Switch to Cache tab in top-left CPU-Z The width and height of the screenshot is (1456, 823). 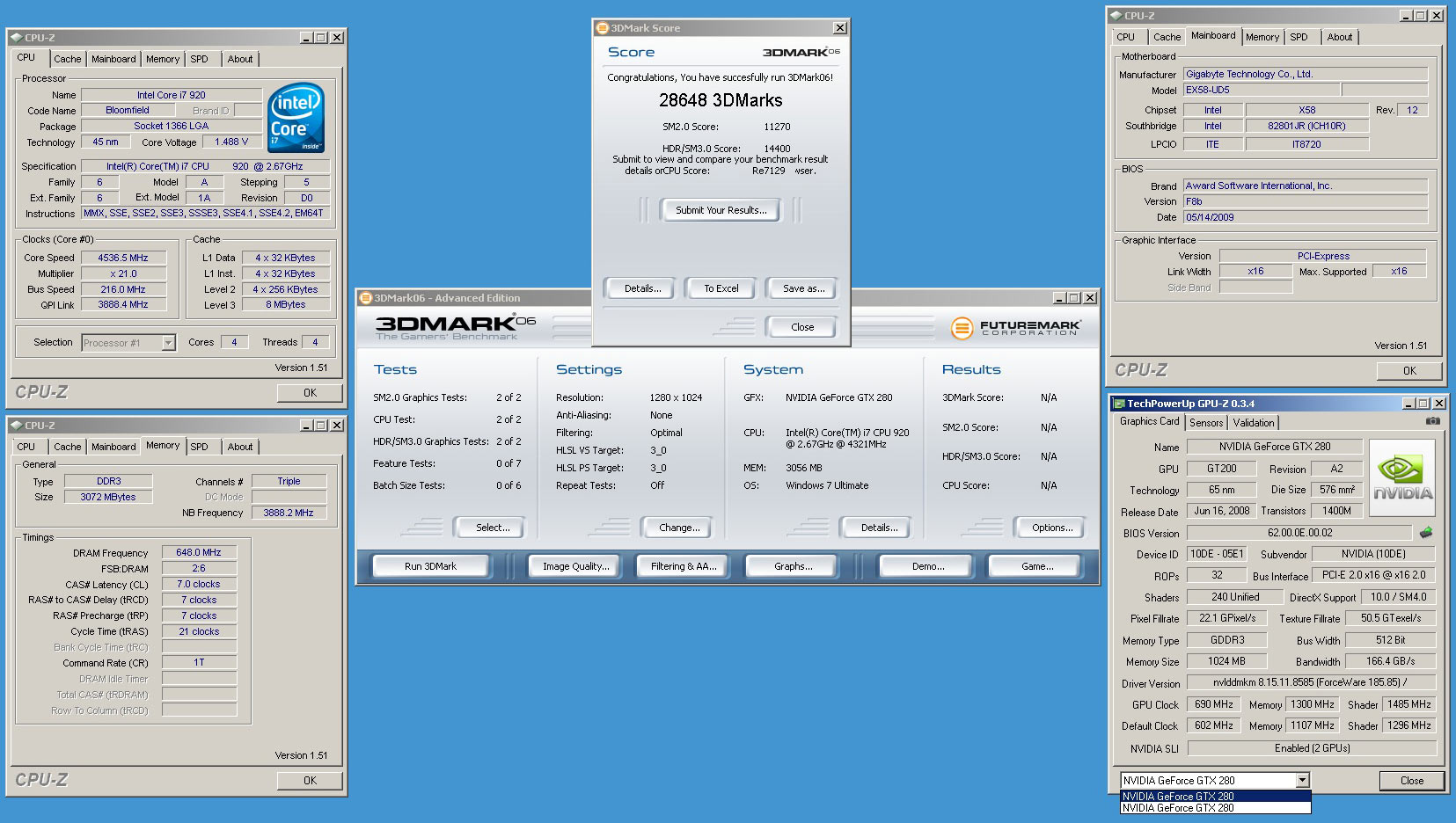click(67, 59)
